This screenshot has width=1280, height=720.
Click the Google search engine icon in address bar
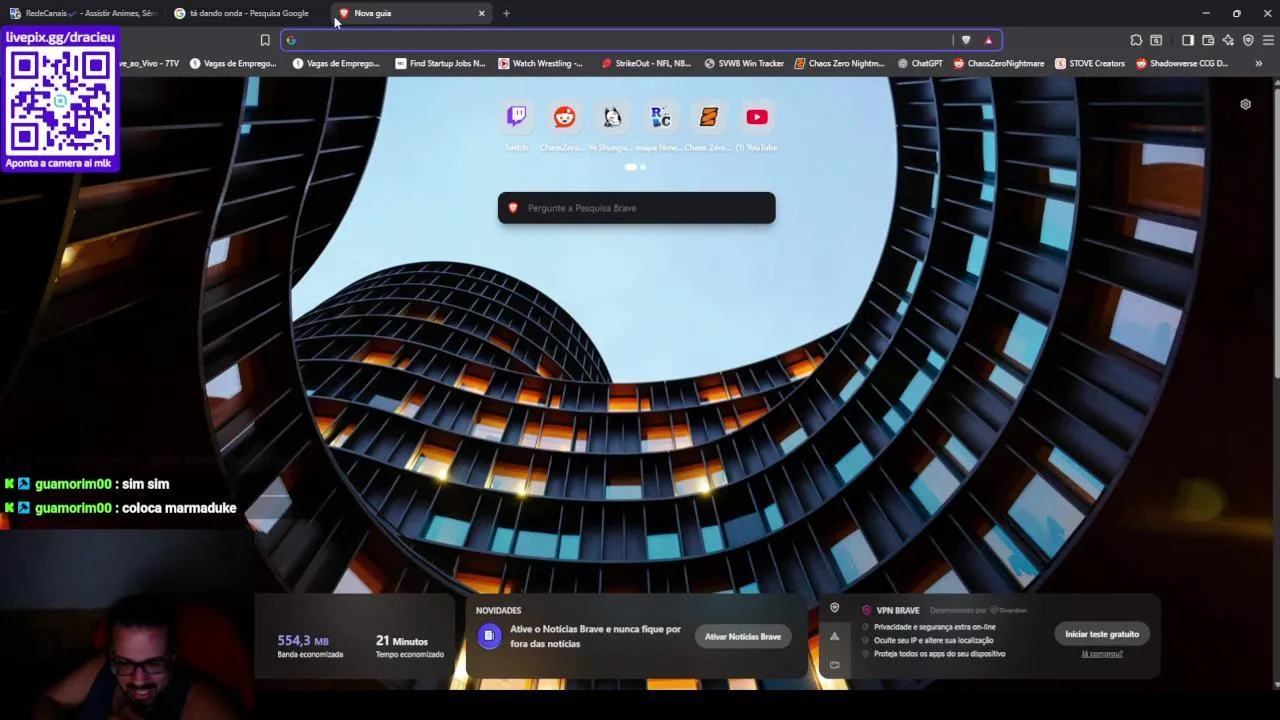click(x=291, y=40)
